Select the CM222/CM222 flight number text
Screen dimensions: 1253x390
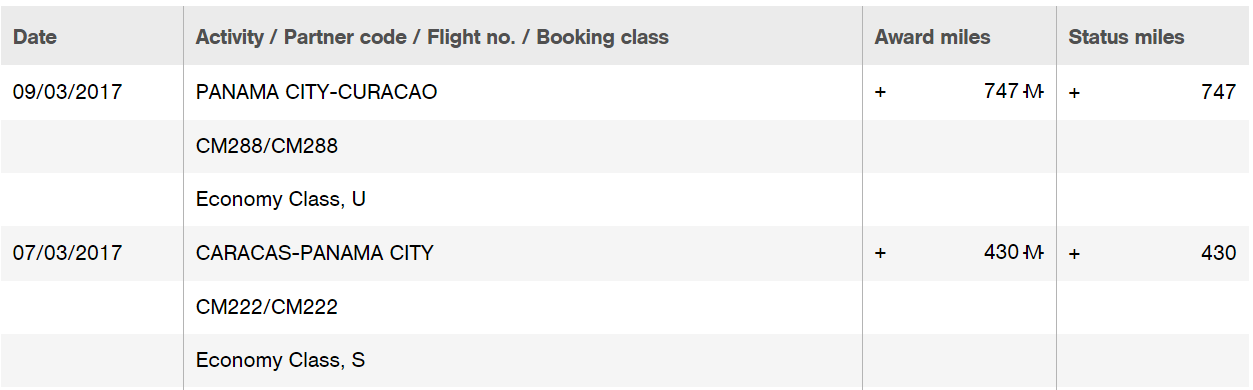(x=267, y=307)
